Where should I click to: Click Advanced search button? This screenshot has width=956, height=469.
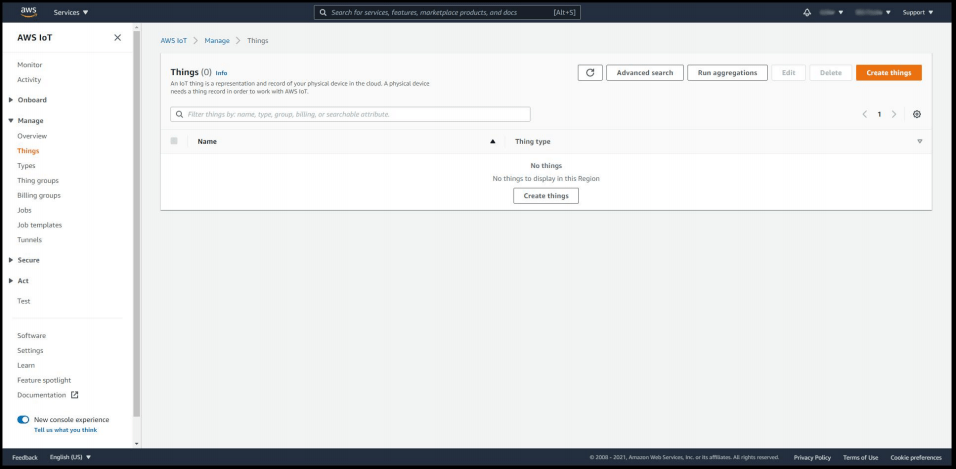(644, 73)
